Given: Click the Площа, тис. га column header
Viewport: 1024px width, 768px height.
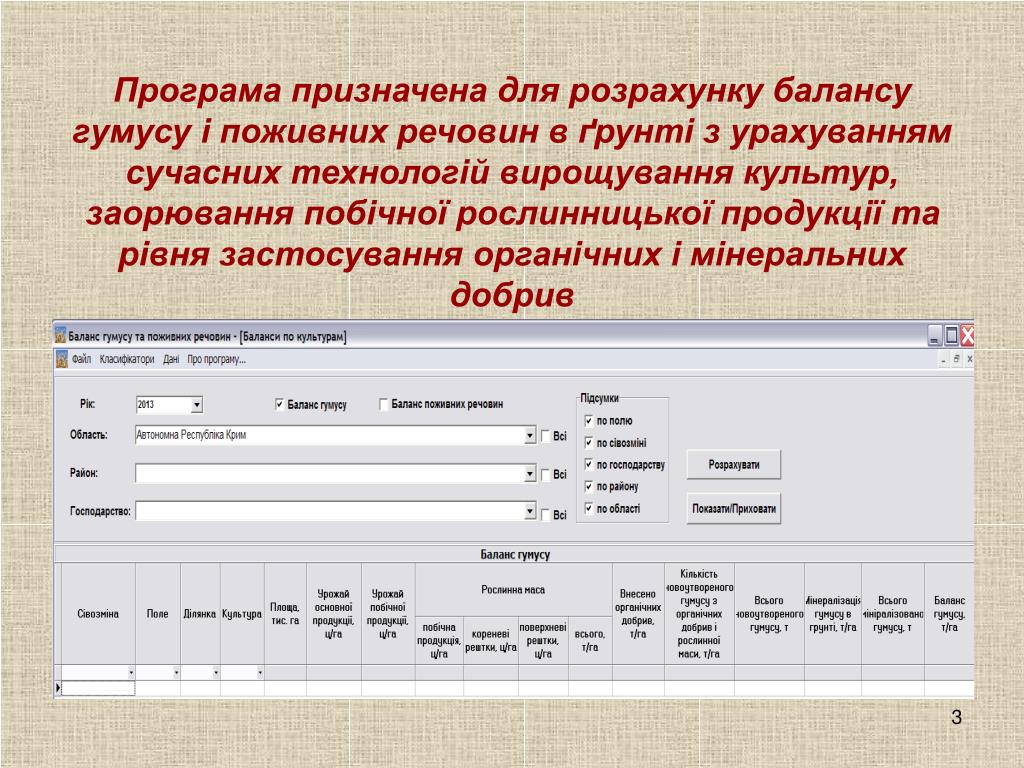Looking at the screenshot, I should (285, 614).
